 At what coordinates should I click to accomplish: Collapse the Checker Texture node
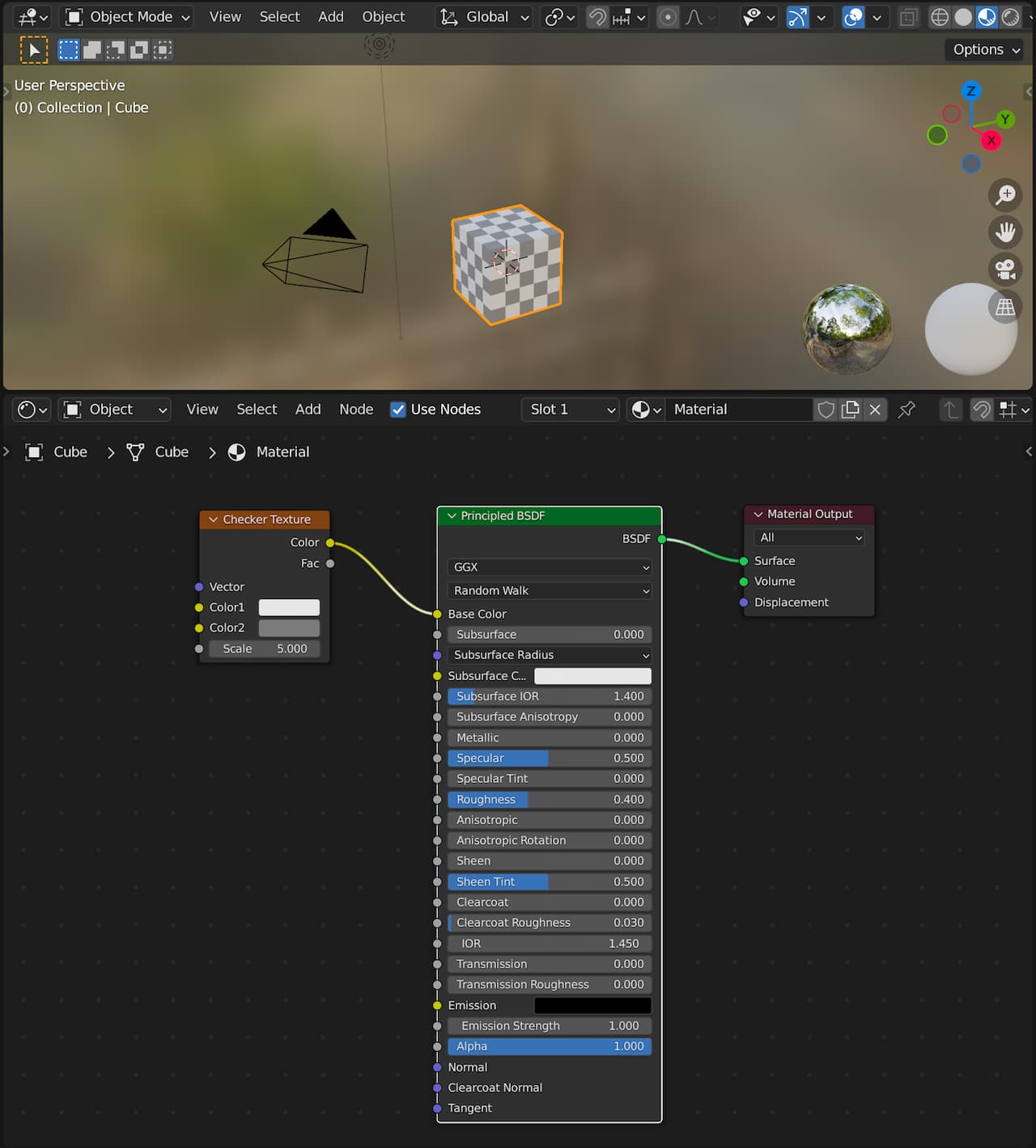pos(214,520)
